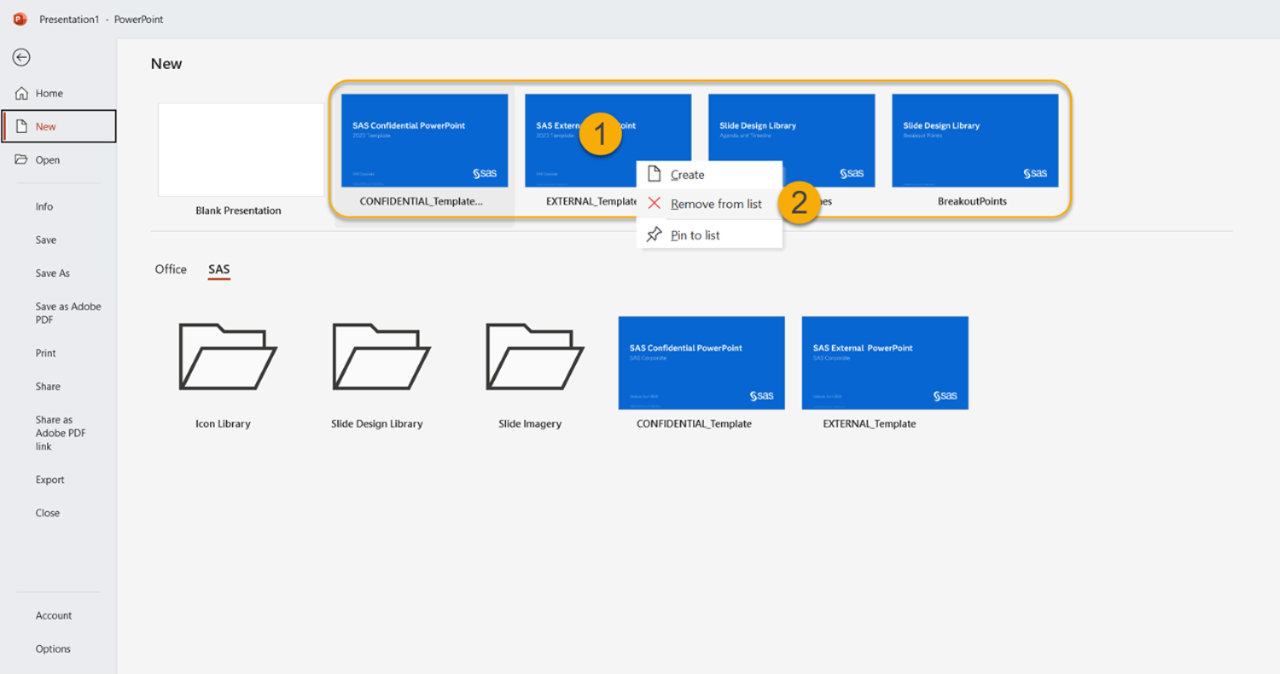Image resolution: width=1280 pixels, height=674 pixels.
Task: Select Remove from list in context menu
Action: click(x=709, y=204)
